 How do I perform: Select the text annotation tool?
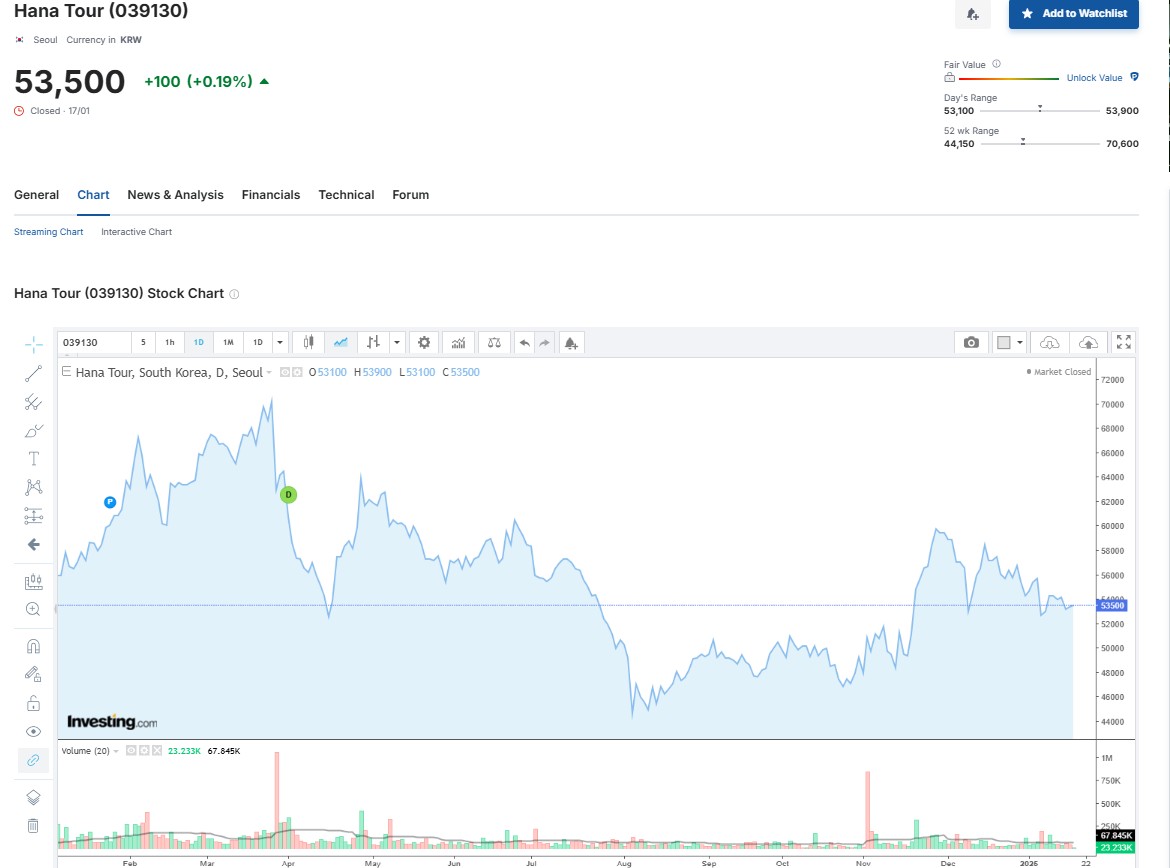tap(34, 459)
